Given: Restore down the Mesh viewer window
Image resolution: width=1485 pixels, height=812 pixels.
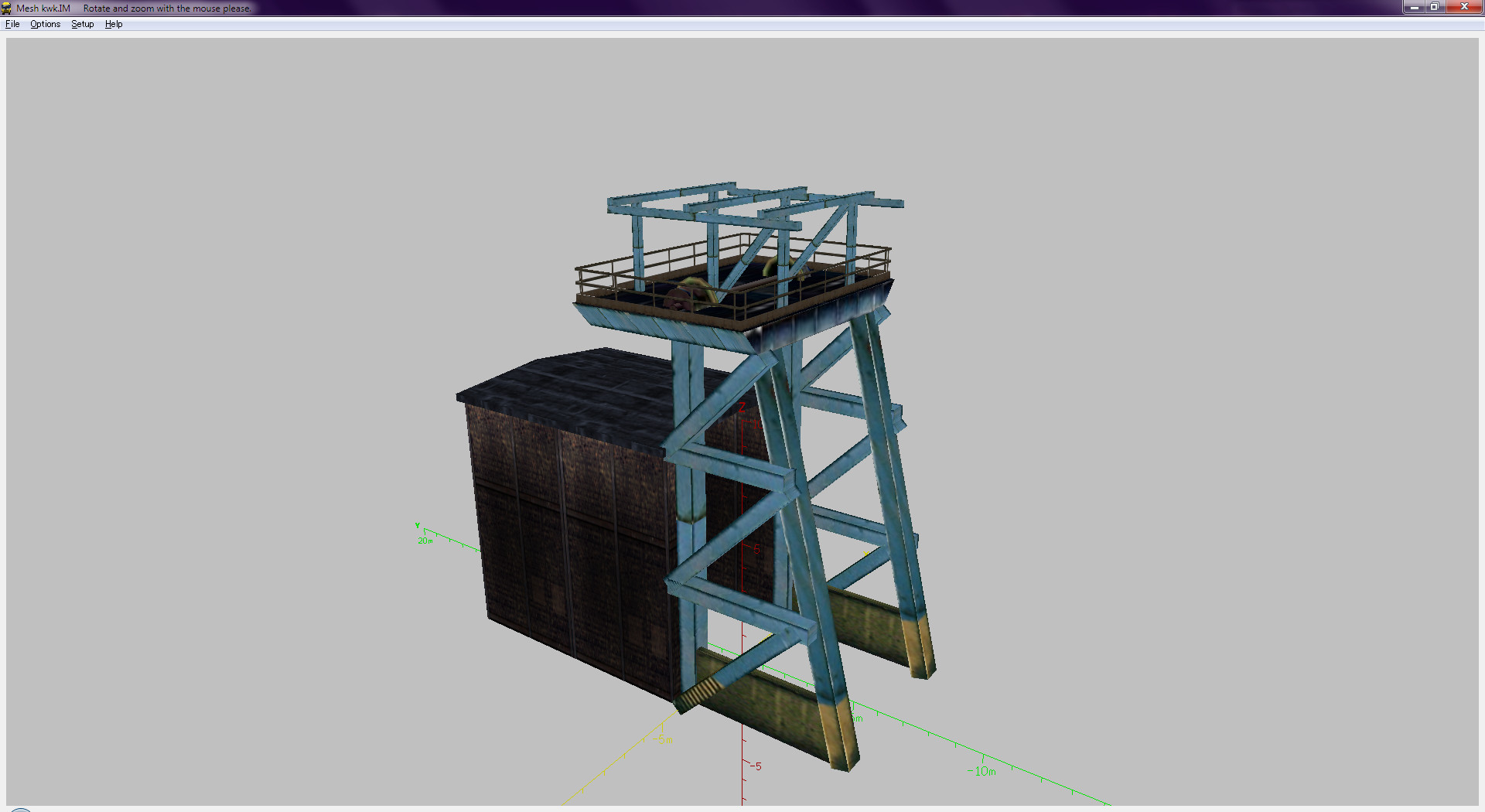Looking at the screenshot, I should tap(1434, 7).
